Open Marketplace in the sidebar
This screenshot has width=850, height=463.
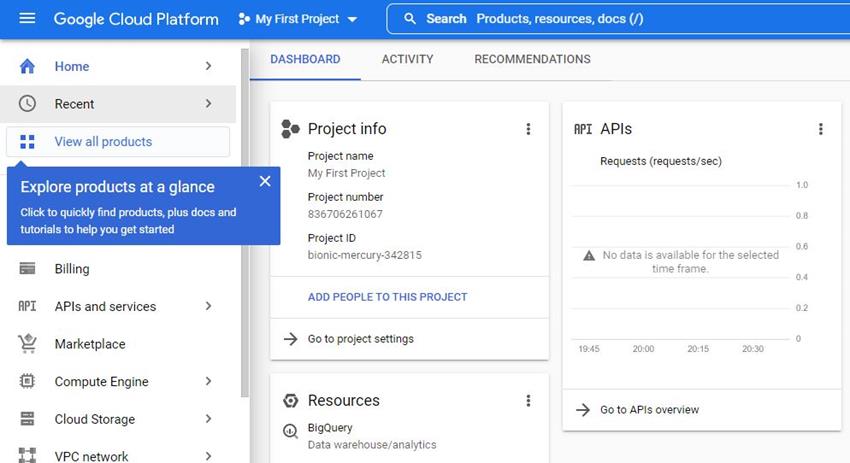tap(118, 344)
